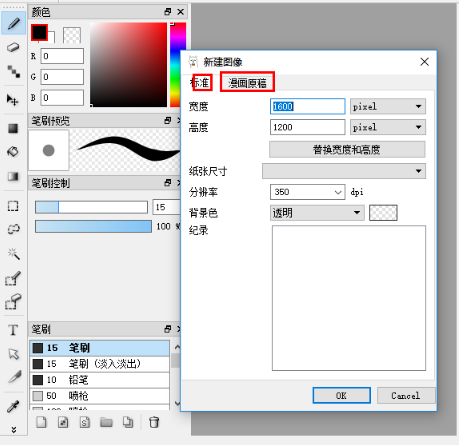The image size is (459, 445).
Task: Float the 笔刷 brush list panel
Action: (x=168, y=329)
